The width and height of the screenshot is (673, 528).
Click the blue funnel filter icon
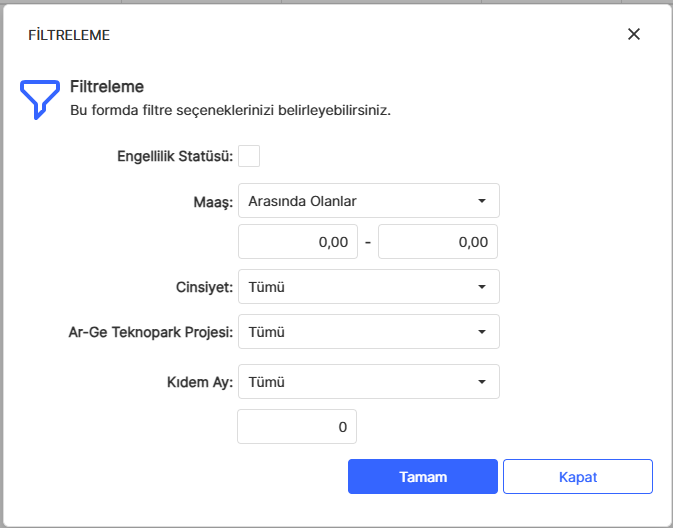coord(40,98)
